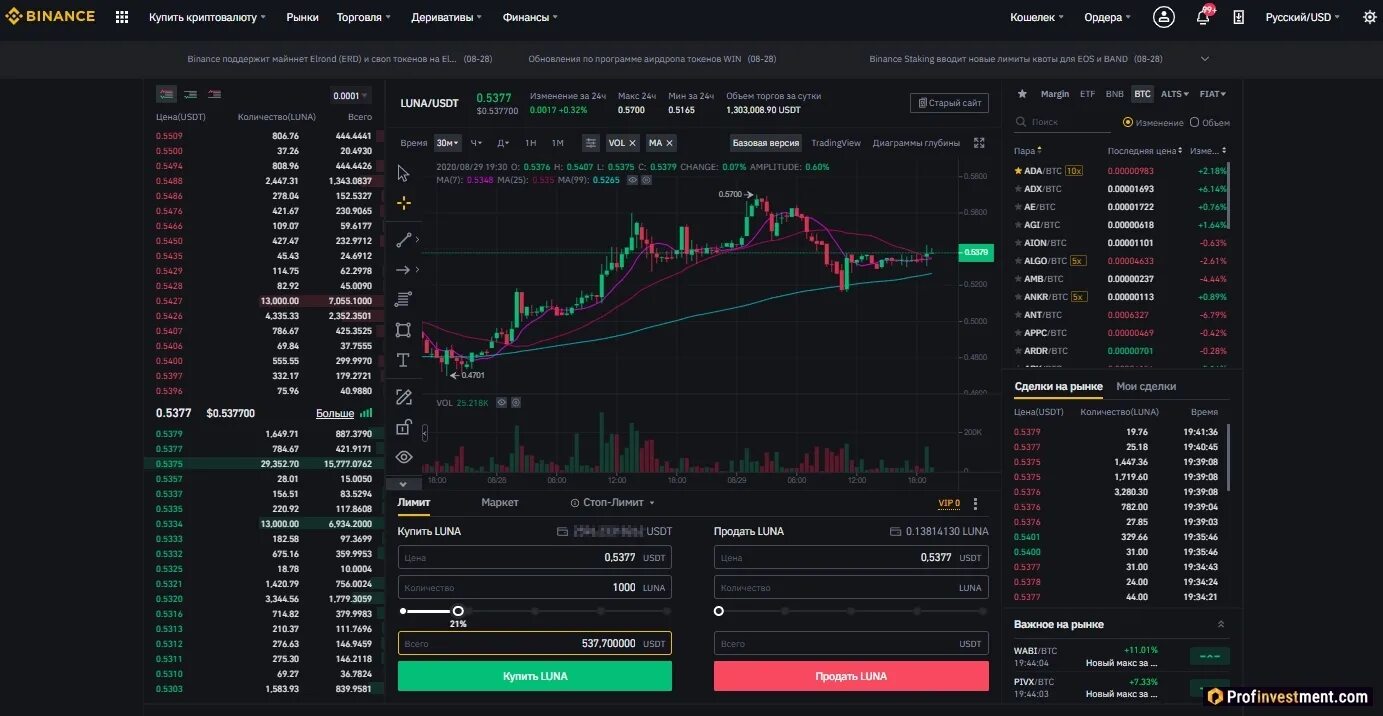This screenshot has width=1383, height=716.
Task: Open the 0.0001 price precision dropdown
Action: click(x=351, y=96)
